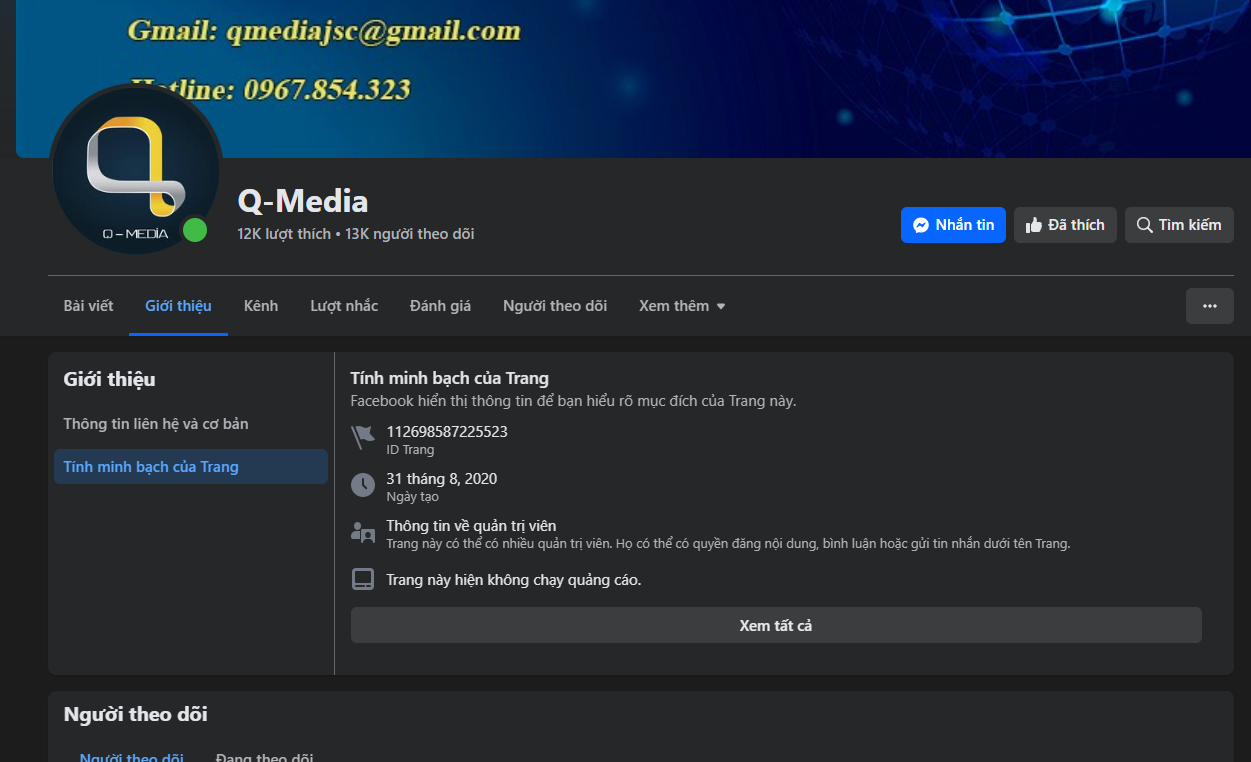The image size is (1251, 762).
Task: Click the 13K người theo dõi link
Action: coord(410,234)
